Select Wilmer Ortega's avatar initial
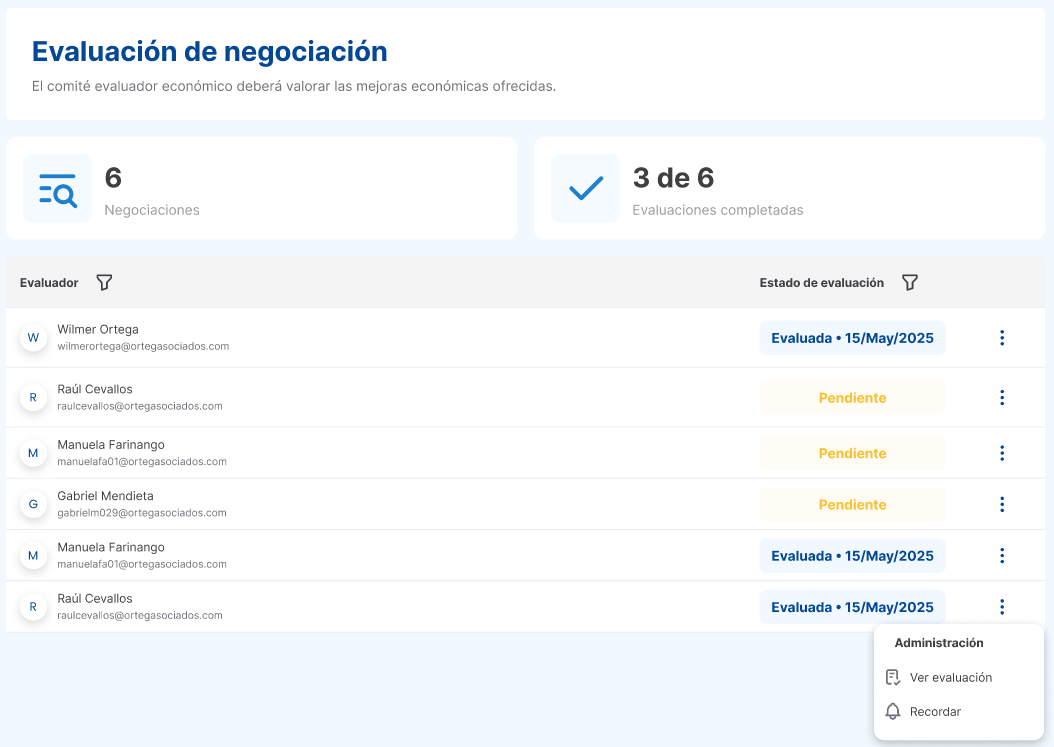This screenshot has width=1054, height=747. (33, 337)
